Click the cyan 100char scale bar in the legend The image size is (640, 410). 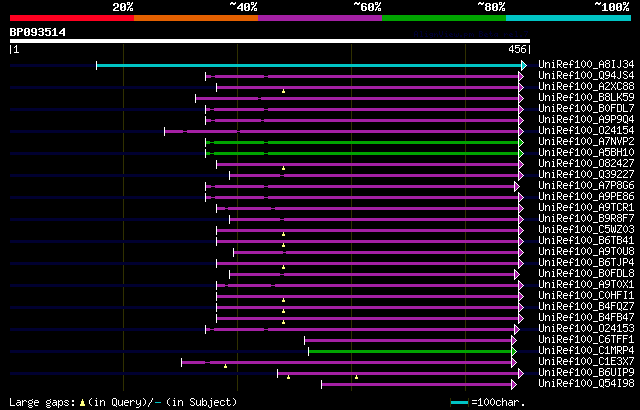[459, 403]
